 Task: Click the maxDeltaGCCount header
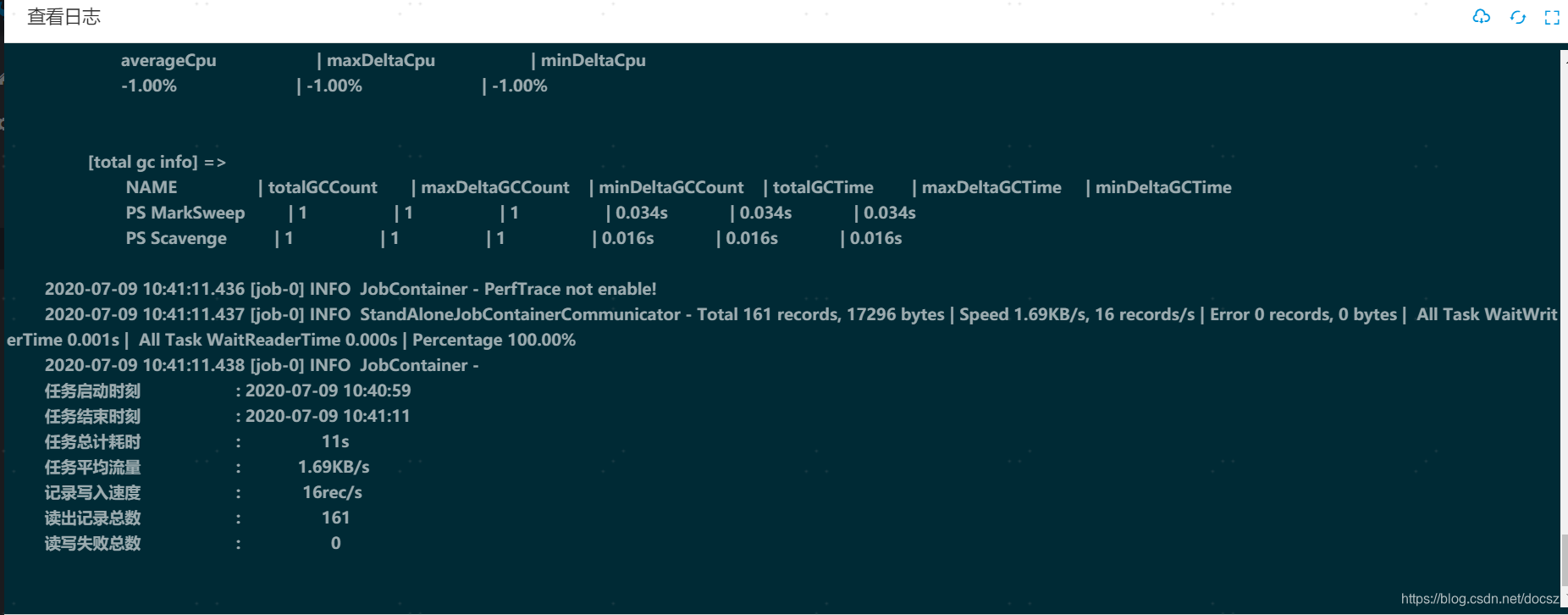[x=495, y=187]
